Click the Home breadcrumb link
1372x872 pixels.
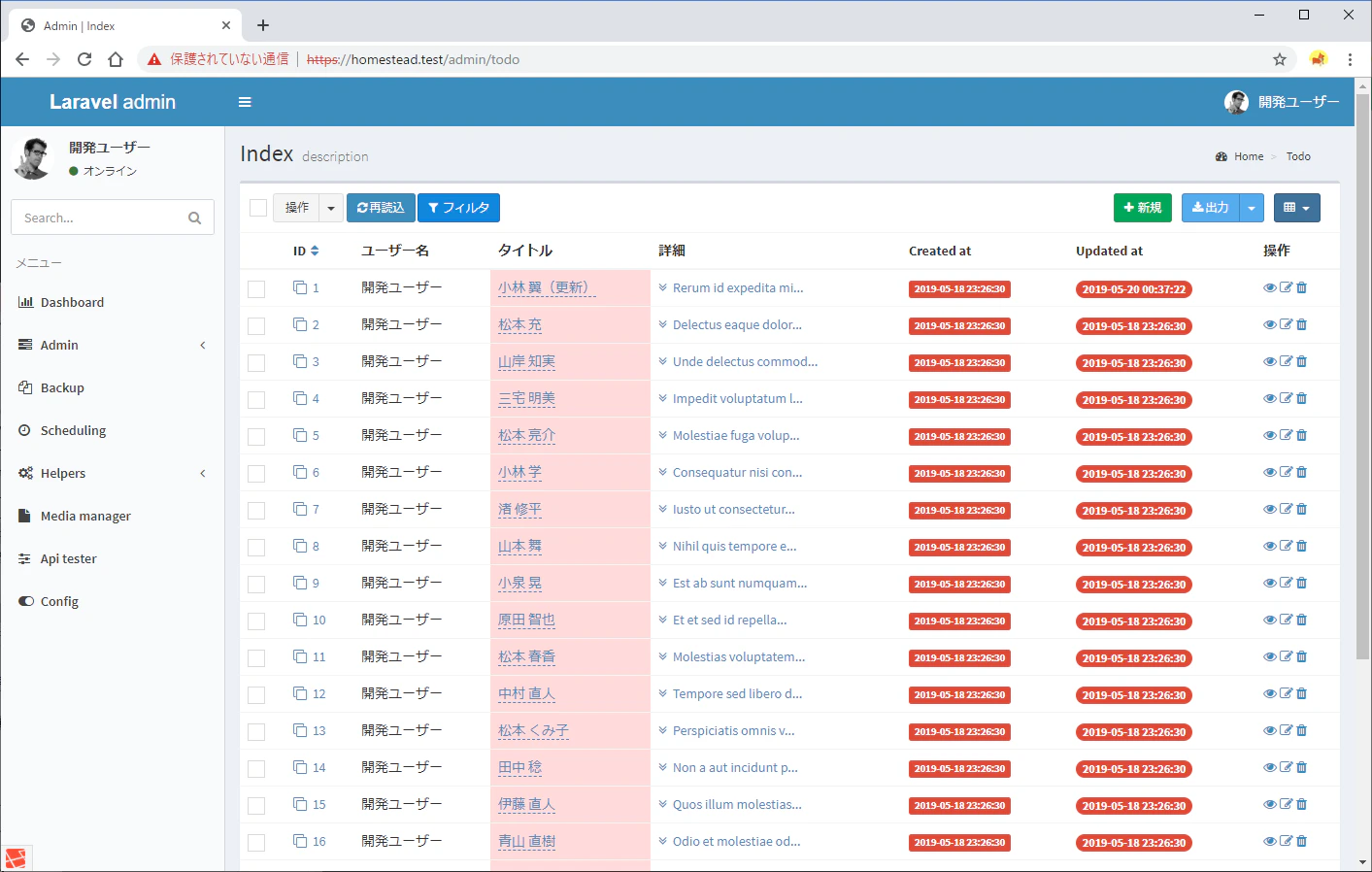pos(1249,156)
